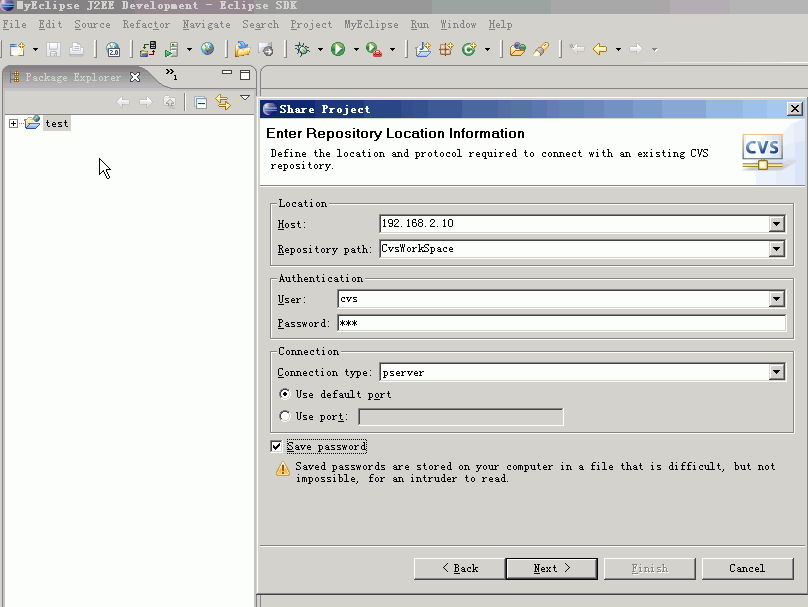The width and height of the screenshot is (808, 607).
Task: Open the Edit menu
Action: pos(50,24)
